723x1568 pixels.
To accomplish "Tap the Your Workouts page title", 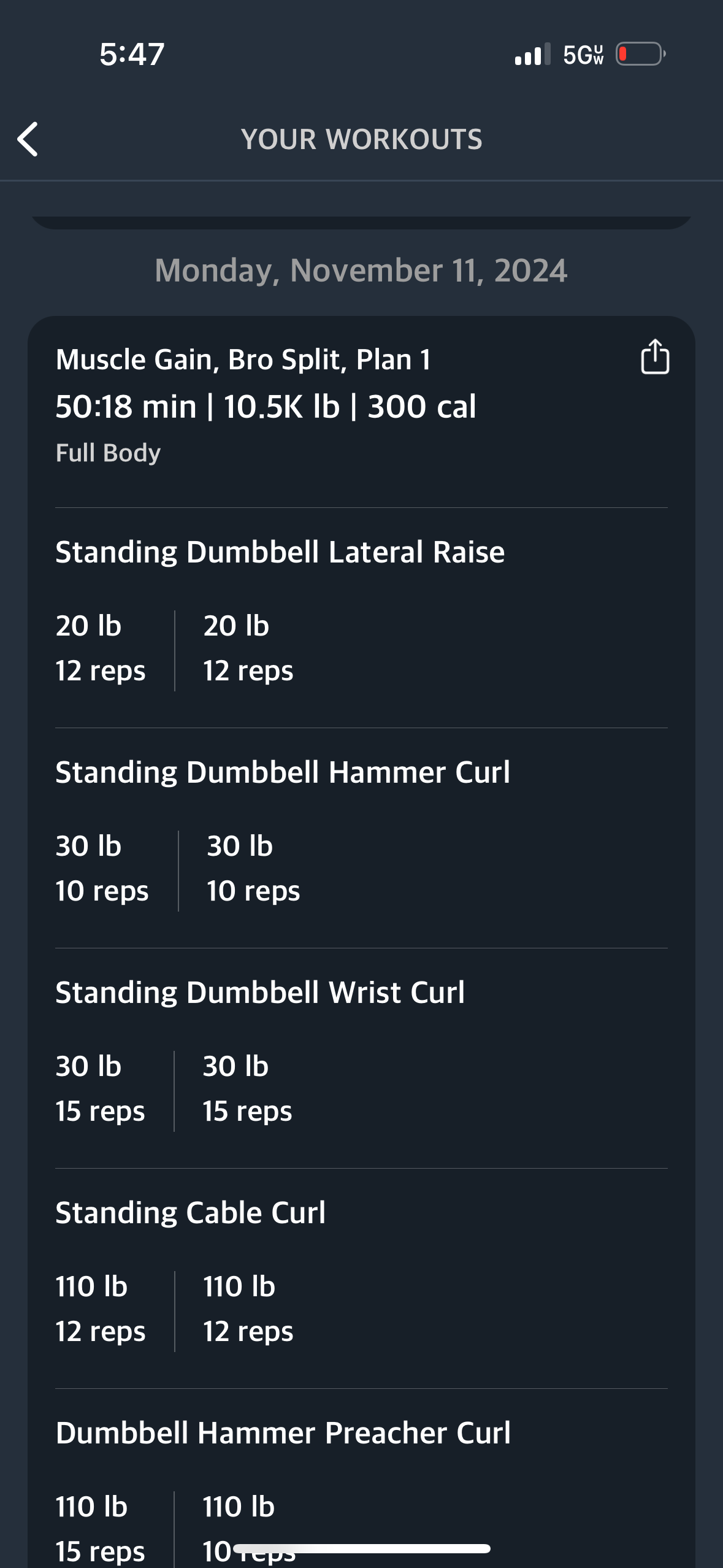I will click(x=362, y=139).
